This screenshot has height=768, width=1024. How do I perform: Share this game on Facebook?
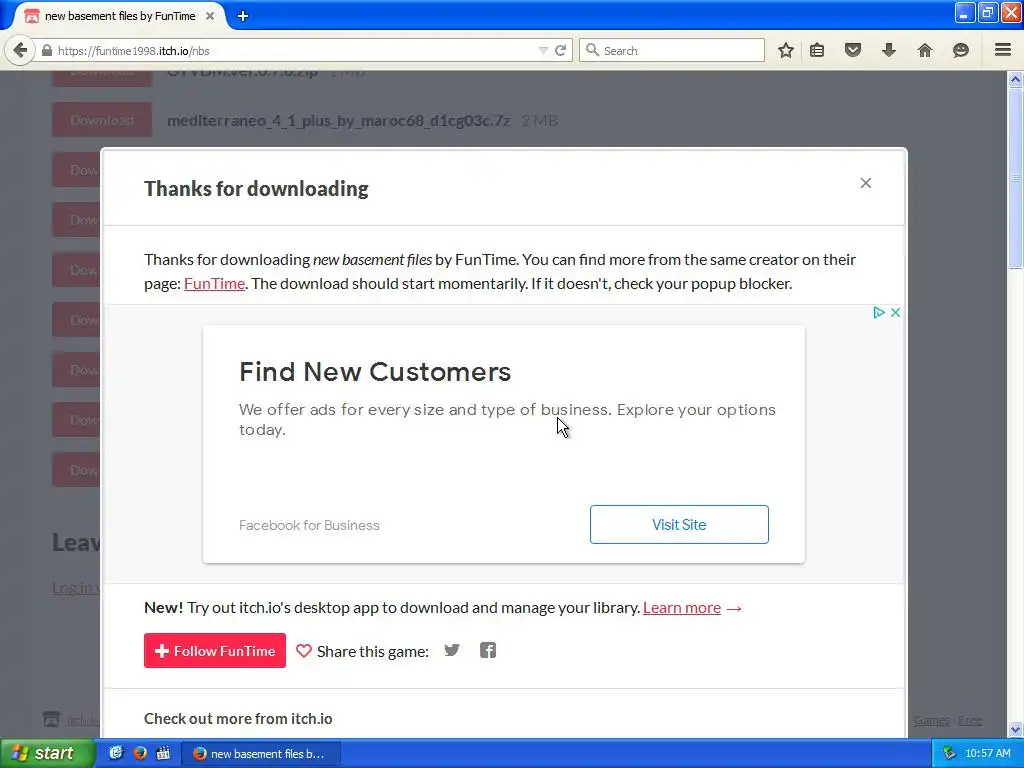point(488,650)
